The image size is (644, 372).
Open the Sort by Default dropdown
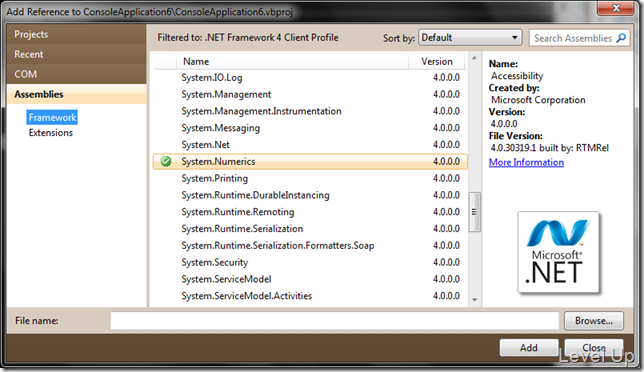[470, 38]
